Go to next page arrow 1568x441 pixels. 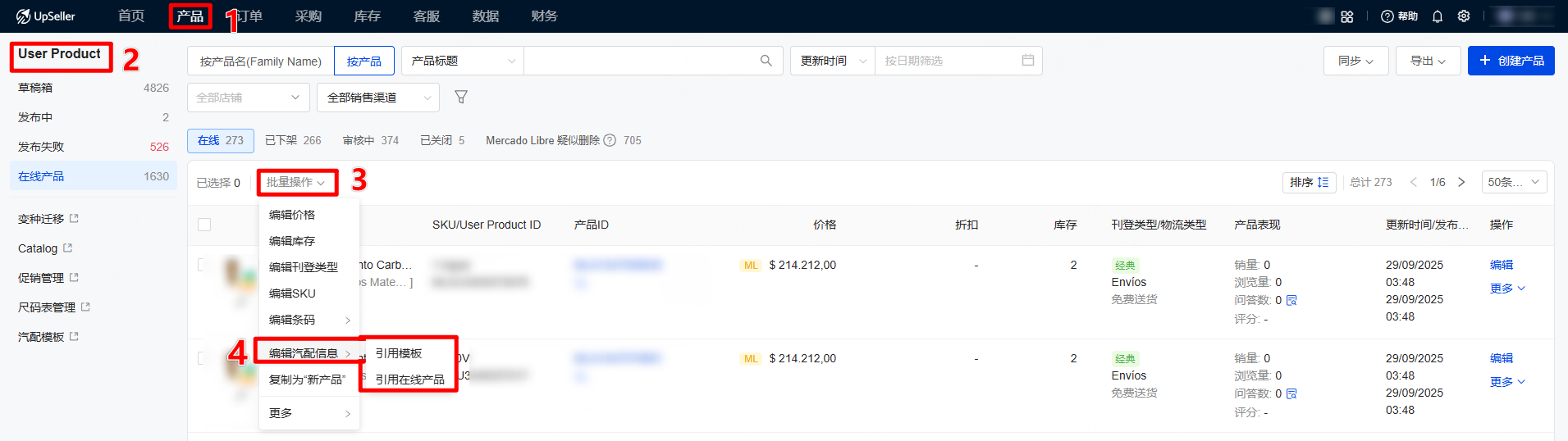pyautogui.click(x=1461, y=182)
